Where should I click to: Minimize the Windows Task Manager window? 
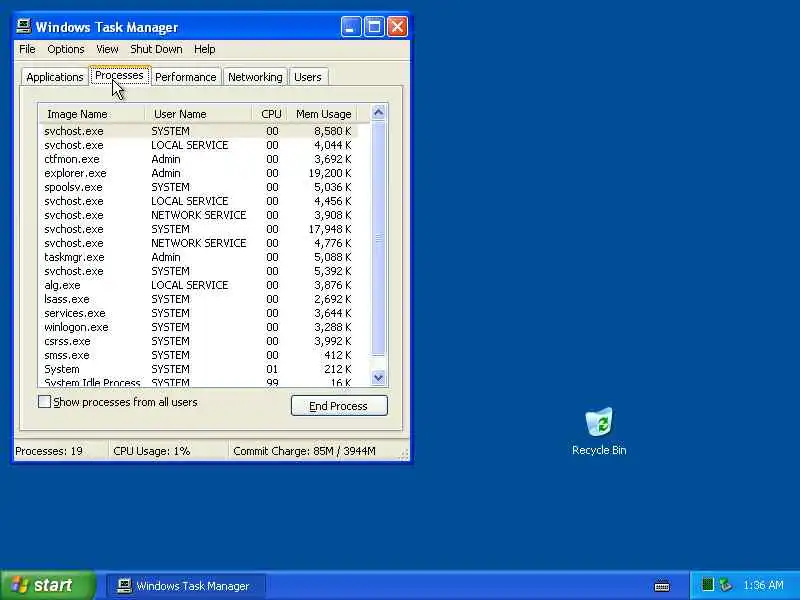coord(351,27)
